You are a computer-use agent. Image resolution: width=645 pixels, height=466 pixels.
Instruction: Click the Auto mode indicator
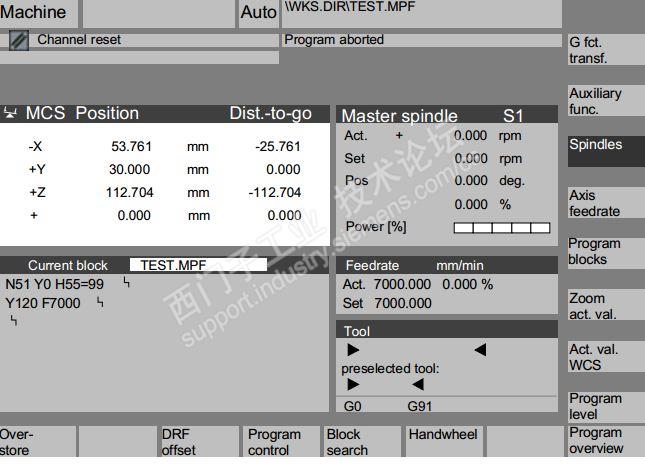click(x=259, y=12)
